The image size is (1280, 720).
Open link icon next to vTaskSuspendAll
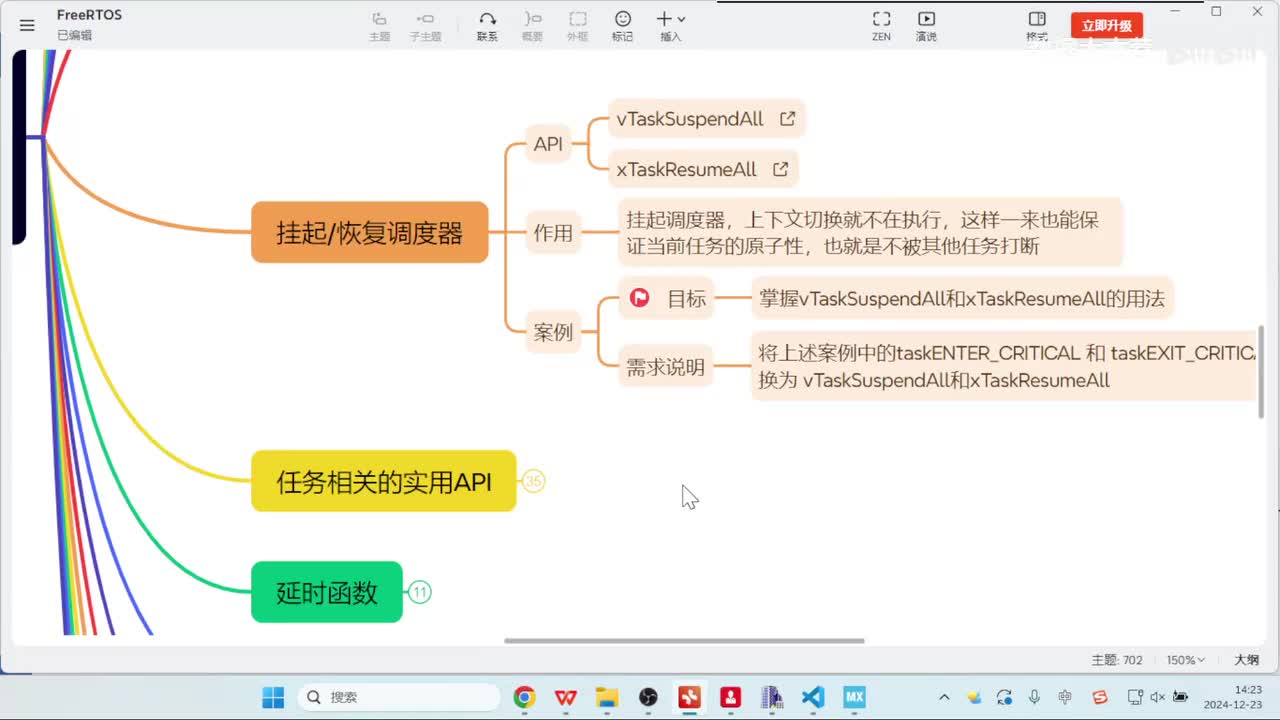[787, 119]
